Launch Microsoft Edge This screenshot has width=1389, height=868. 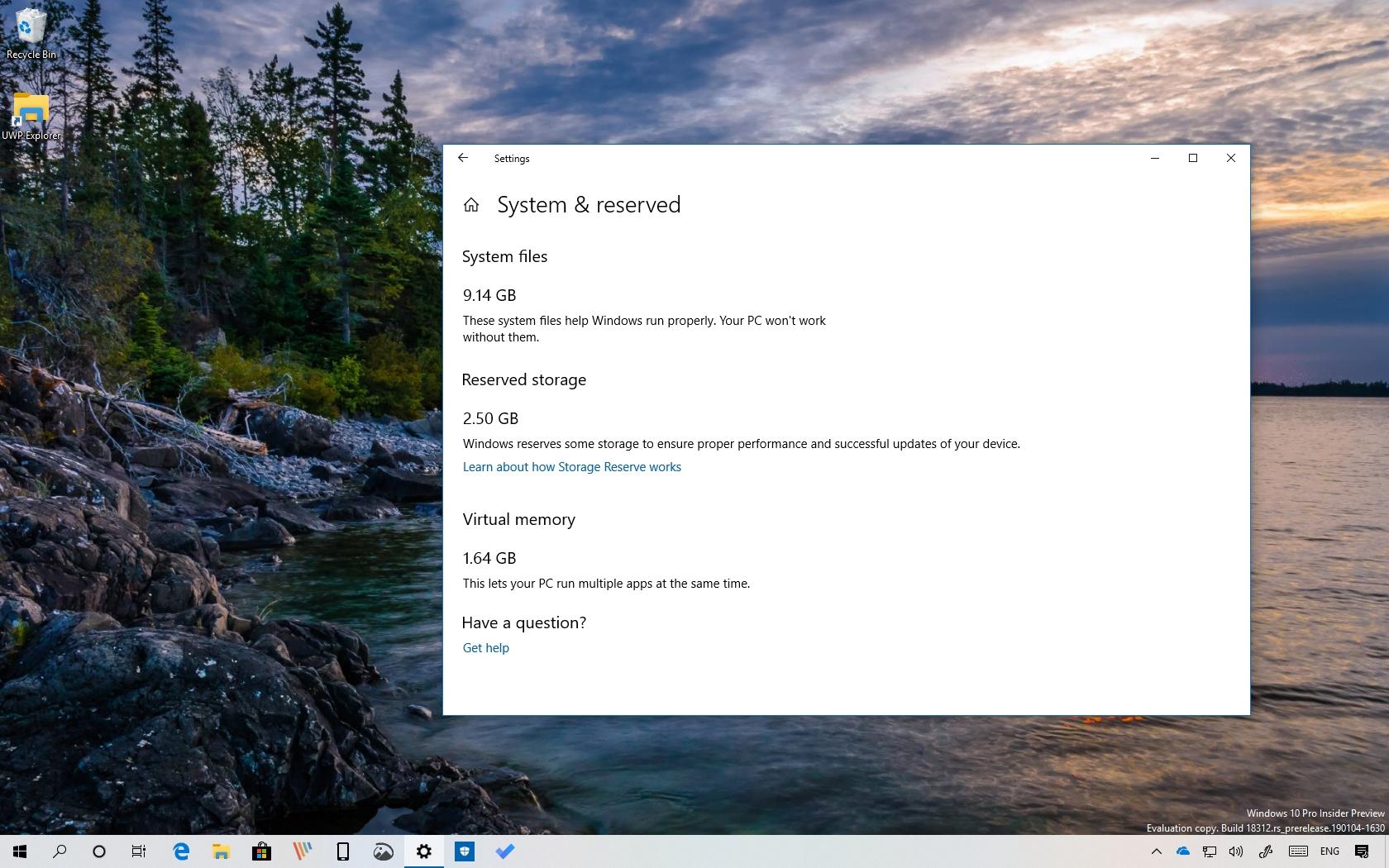[181, 851]
